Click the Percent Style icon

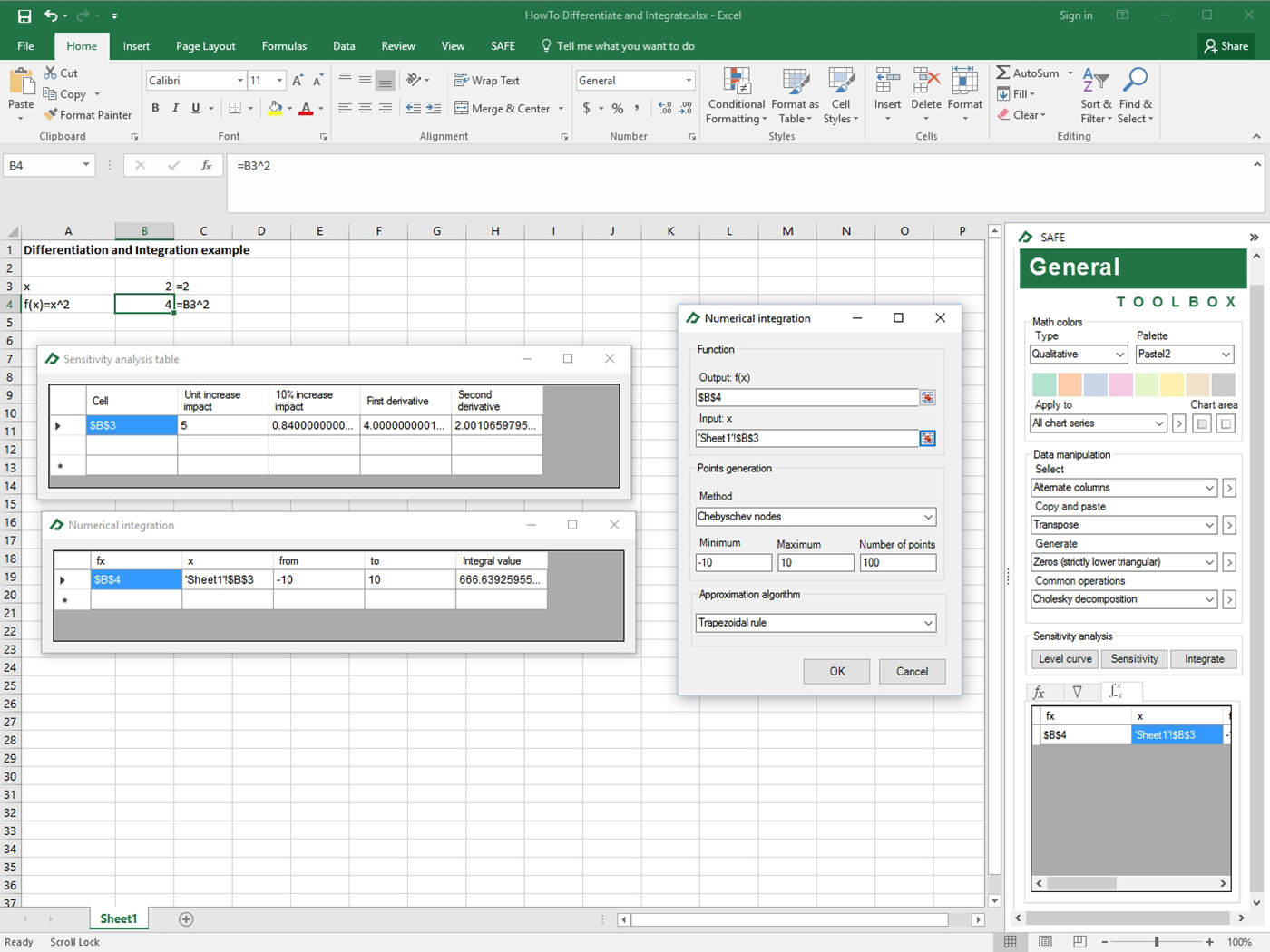[x=618, y=108]
